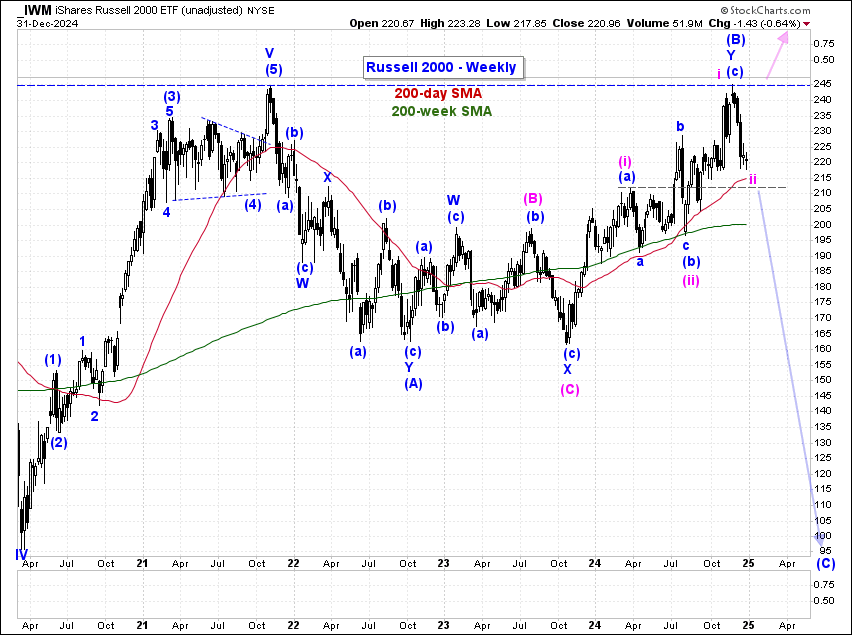852x635 pixels.
Task: Click the blue '(4)' wave label
Action: coord(253,205)
